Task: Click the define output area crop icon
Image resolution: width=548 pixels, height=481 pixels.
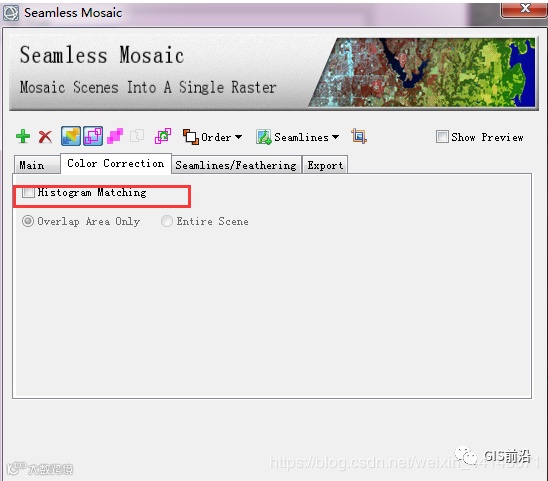Action: pos(359,136)
